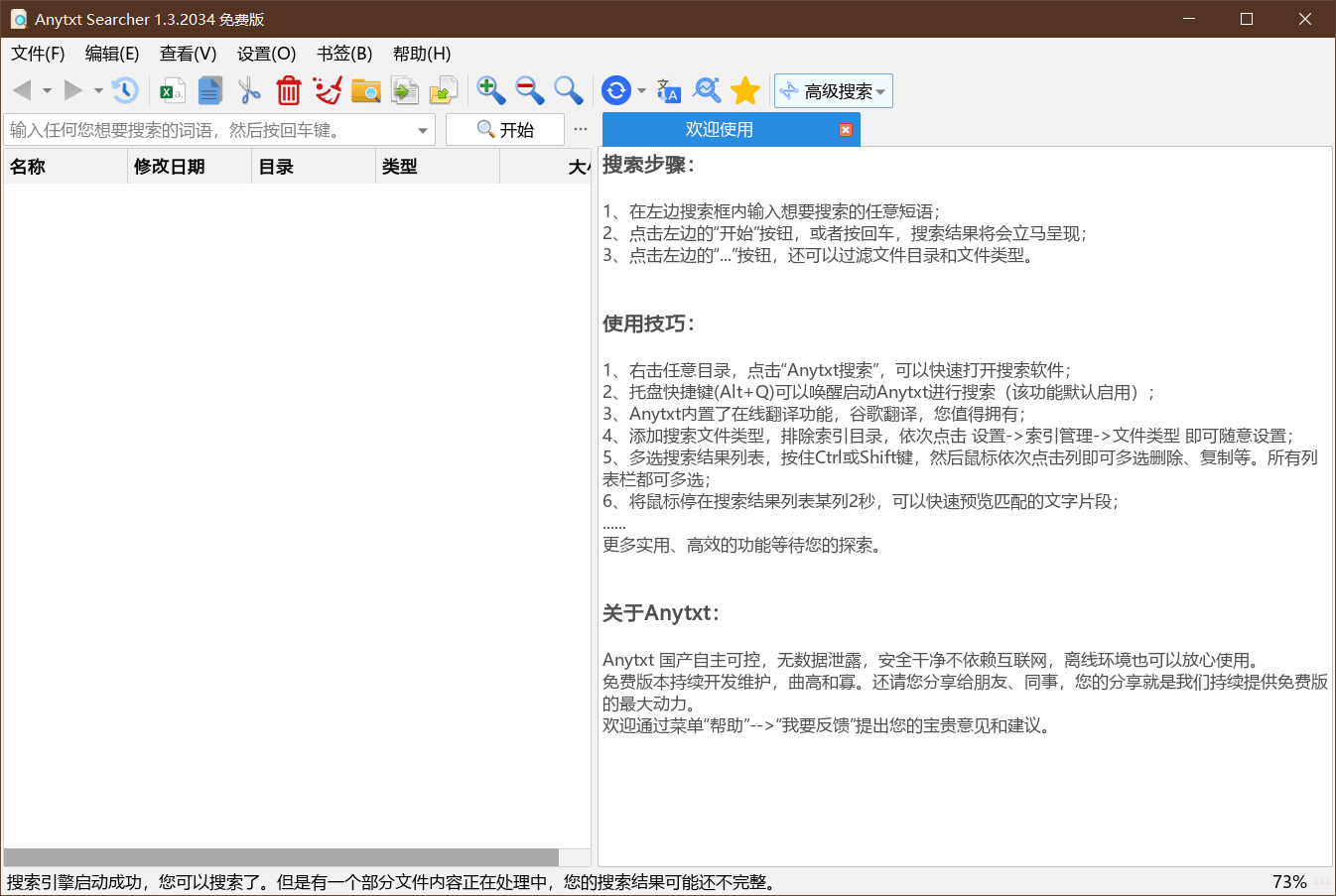Open the 设置(O) menu
The width and height of the screenshot is (1336, 896).
[x=266, y=54]
